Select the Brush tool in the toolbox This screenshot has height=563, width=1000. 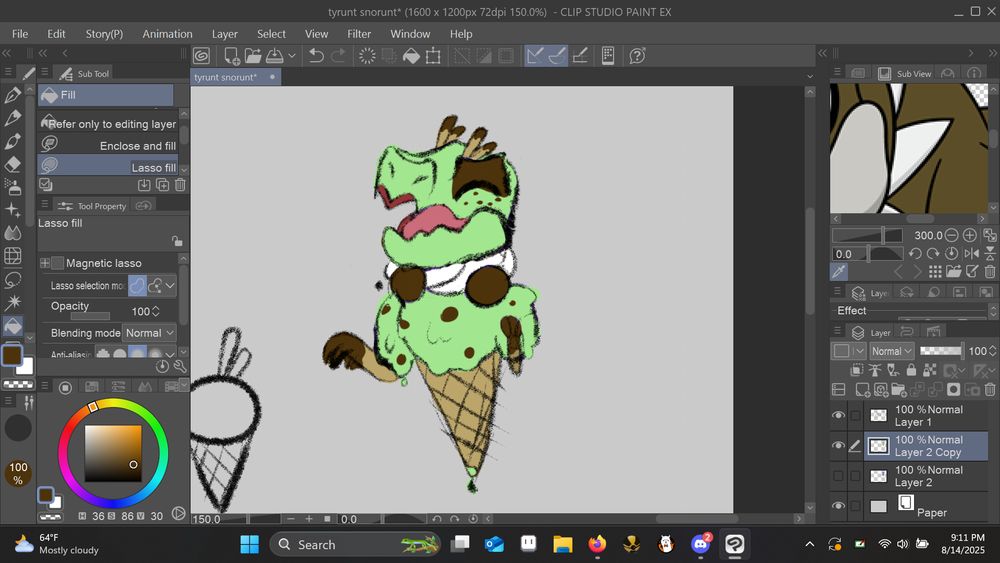[x=12, y=141]
